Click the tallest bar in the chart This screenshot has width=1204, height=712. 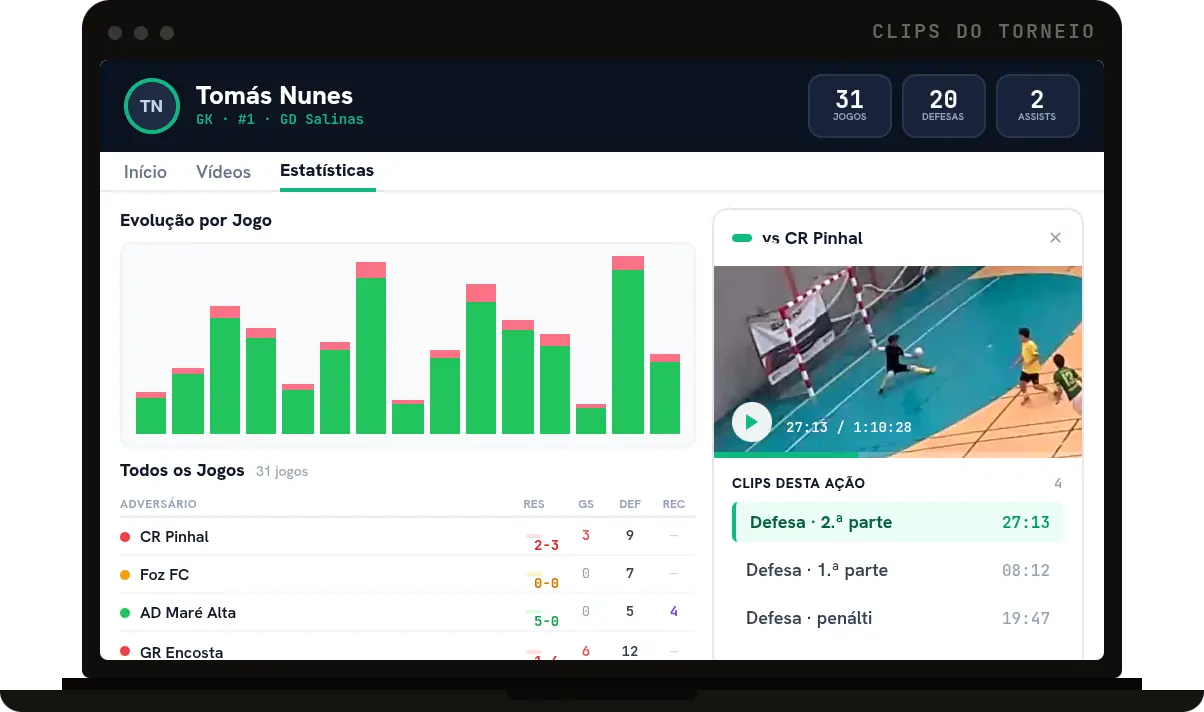click(x=628, y=345)
